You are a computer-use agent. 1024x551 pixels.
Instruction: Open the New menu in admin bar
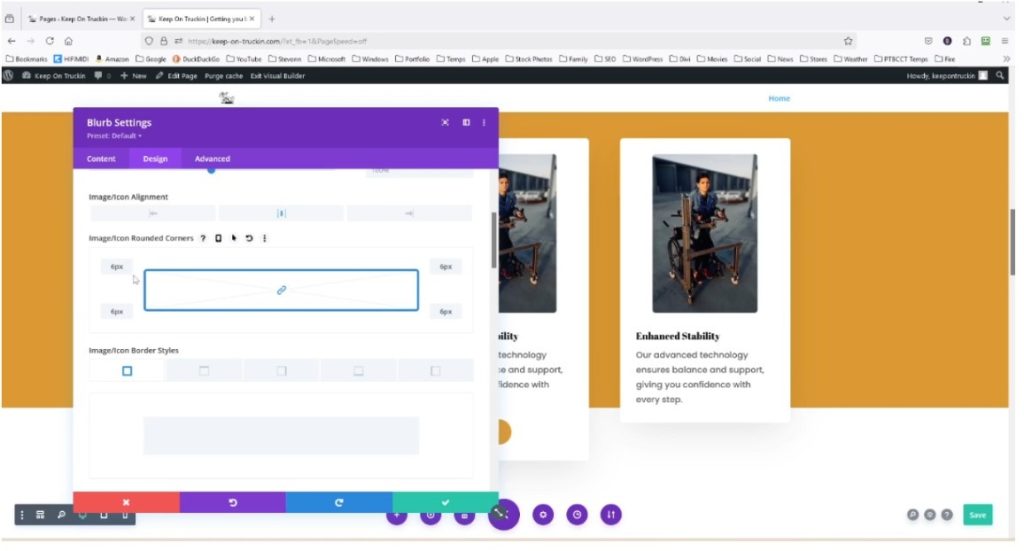(134, 76)
